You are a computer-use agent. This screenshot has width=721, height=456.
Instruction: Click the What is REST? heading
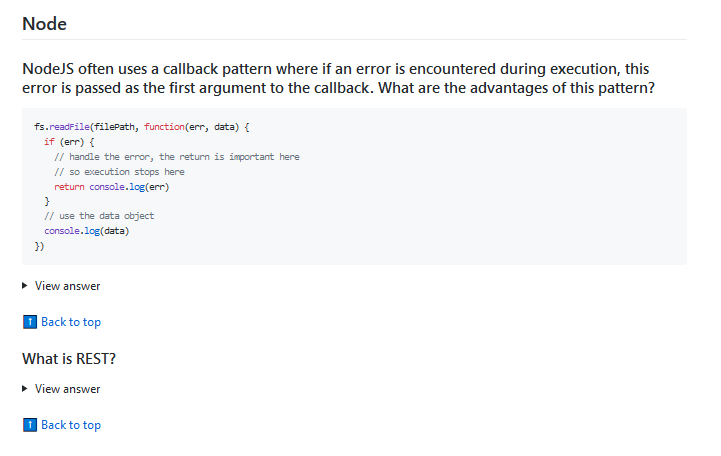tap(69, 359)
